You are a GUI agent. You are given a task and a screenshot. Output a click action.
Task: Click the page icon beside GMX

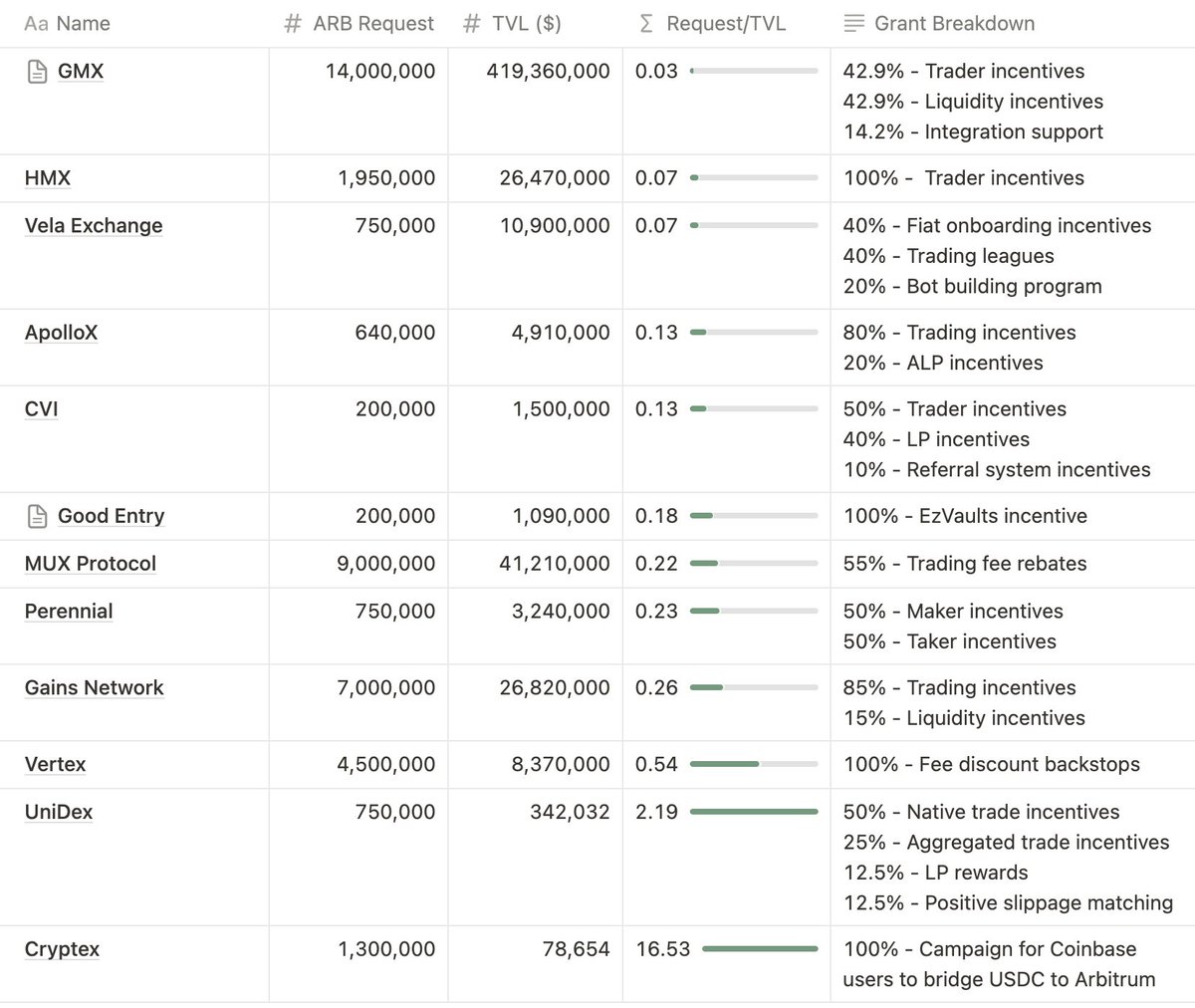(37, 72)
